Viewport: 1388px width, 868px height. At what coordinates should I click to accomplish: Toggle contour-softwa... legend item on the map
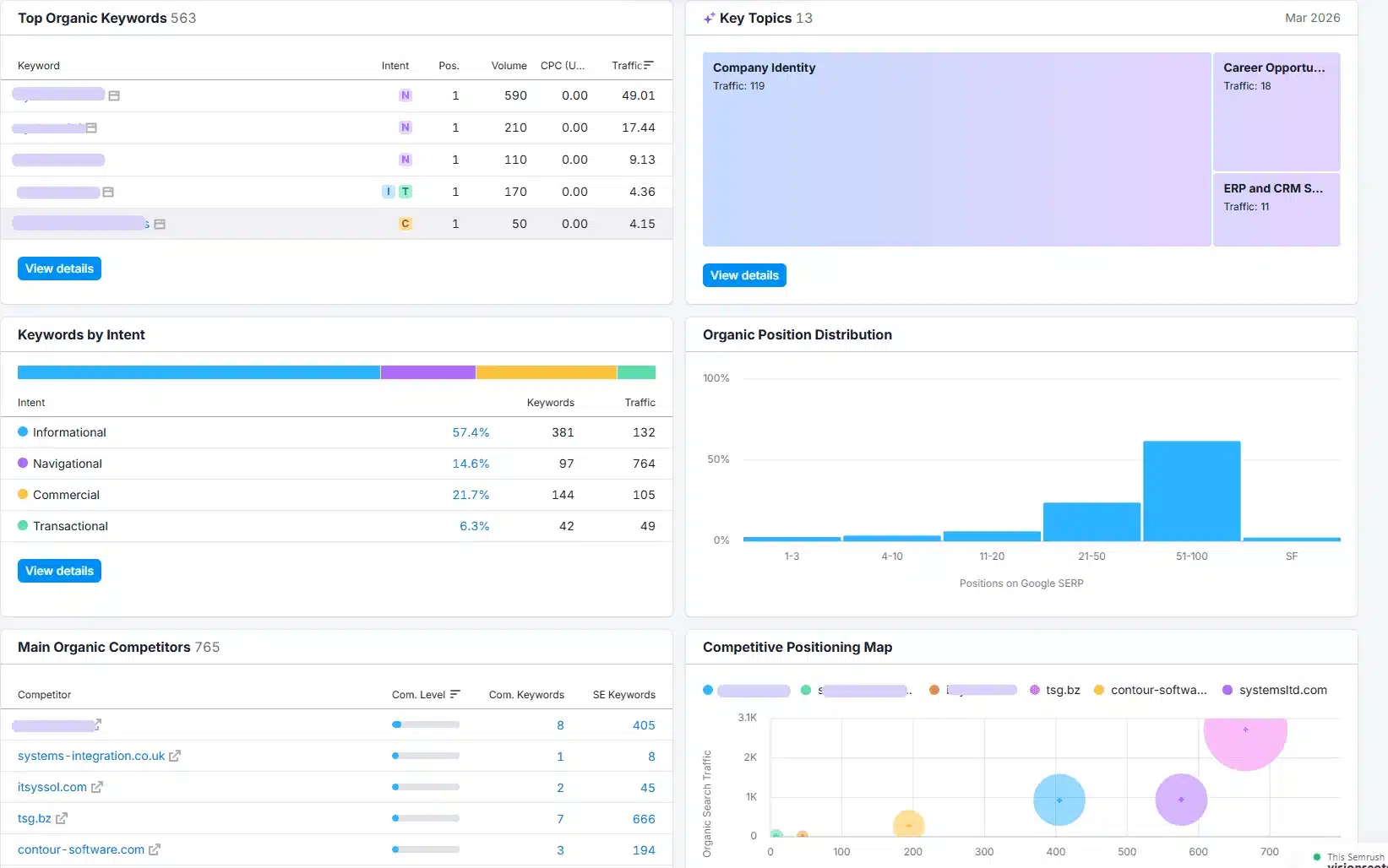tap(1150, 690)
